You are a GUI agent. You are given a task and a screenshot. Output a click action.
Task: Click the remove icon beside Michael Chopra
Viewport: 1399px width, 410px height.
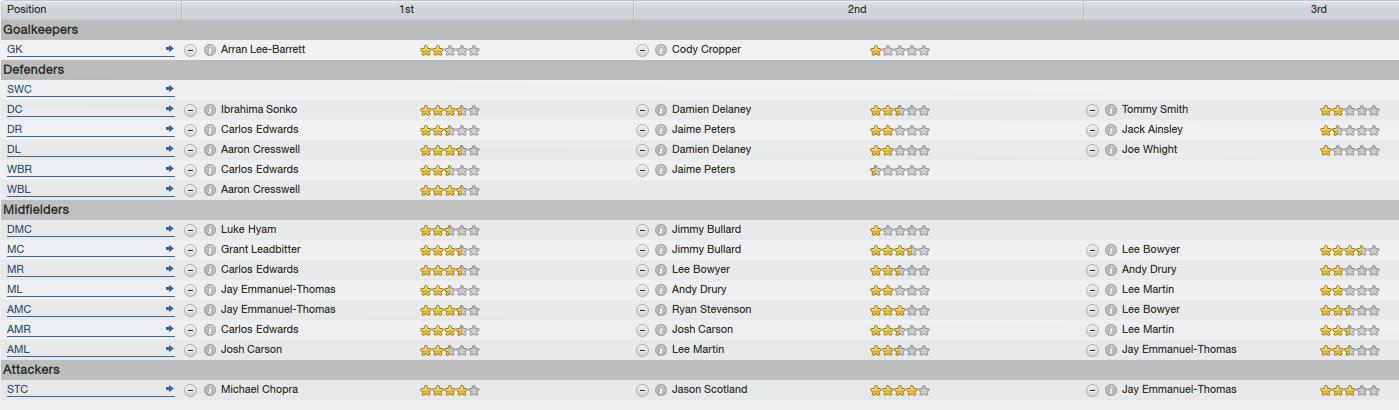click(x=191, y=390)
